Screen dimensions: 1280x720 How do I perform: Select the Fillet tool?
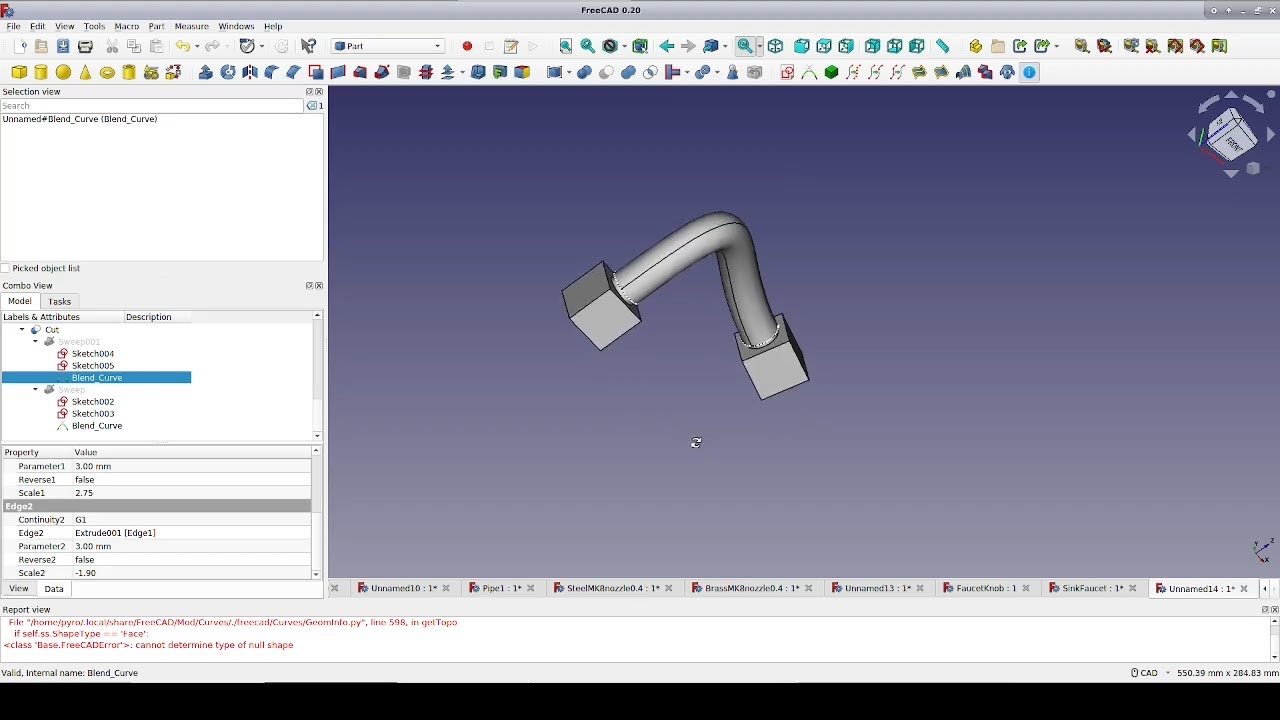pos(272,72)
